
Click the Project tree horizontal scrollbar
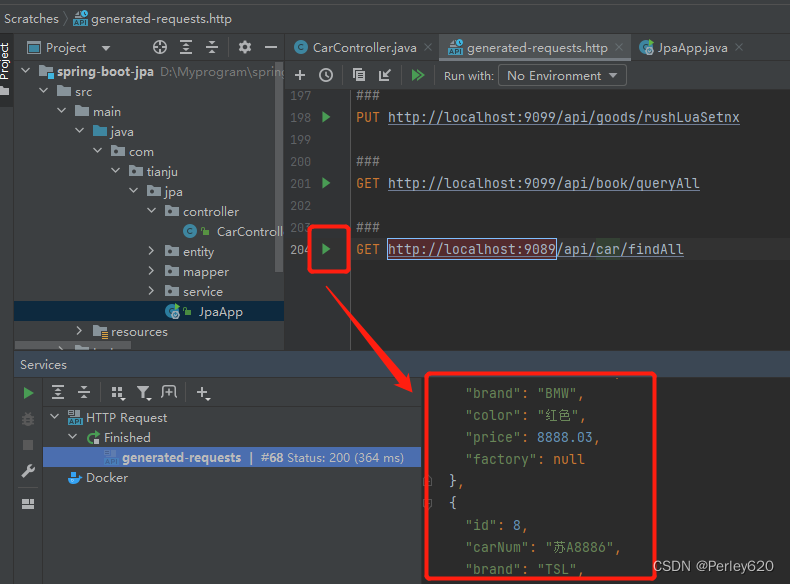point(73,345)
